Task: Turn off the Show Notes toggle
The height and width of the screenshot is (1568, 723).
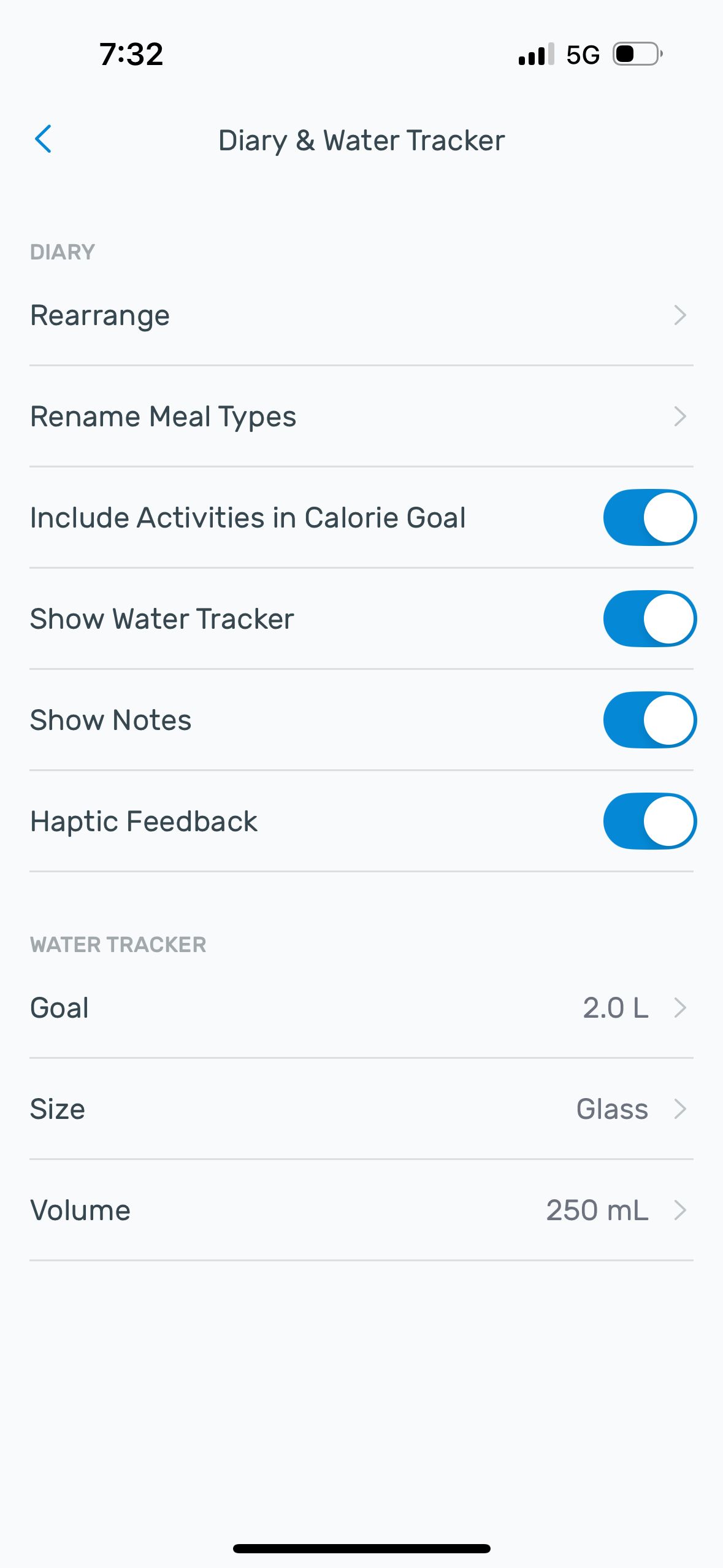Action: point(649,720)
